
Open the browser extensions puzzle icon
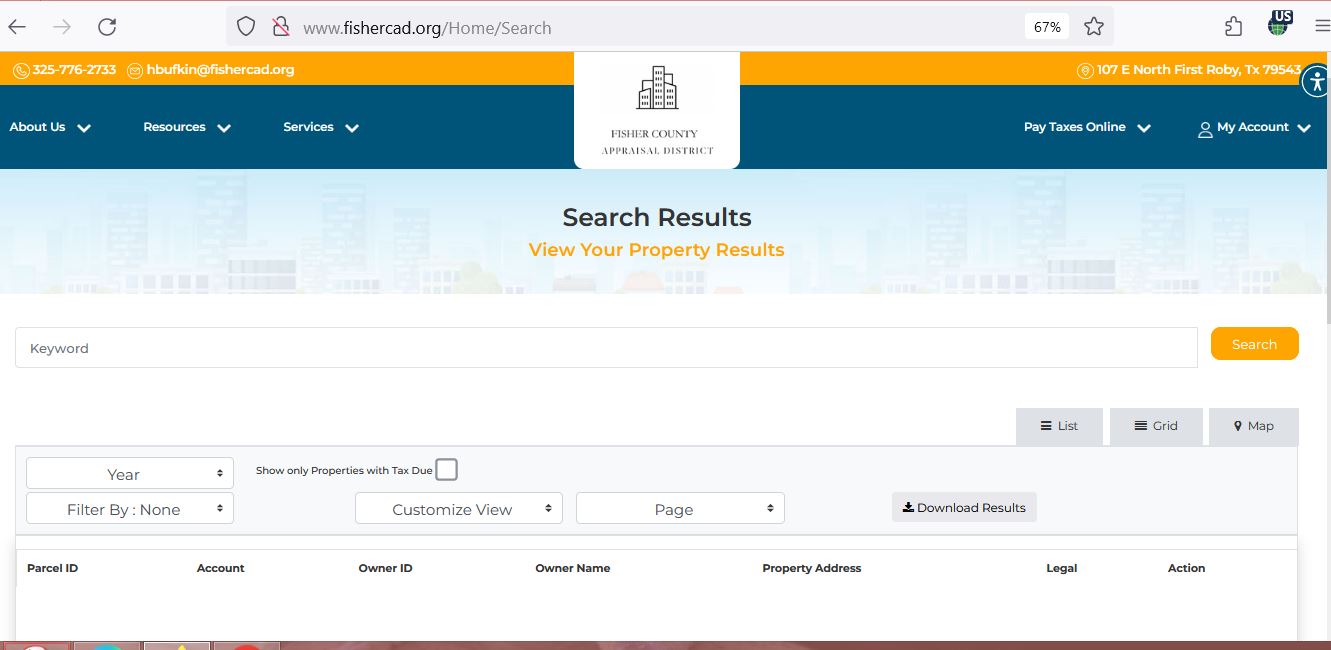click(1233, 27)
